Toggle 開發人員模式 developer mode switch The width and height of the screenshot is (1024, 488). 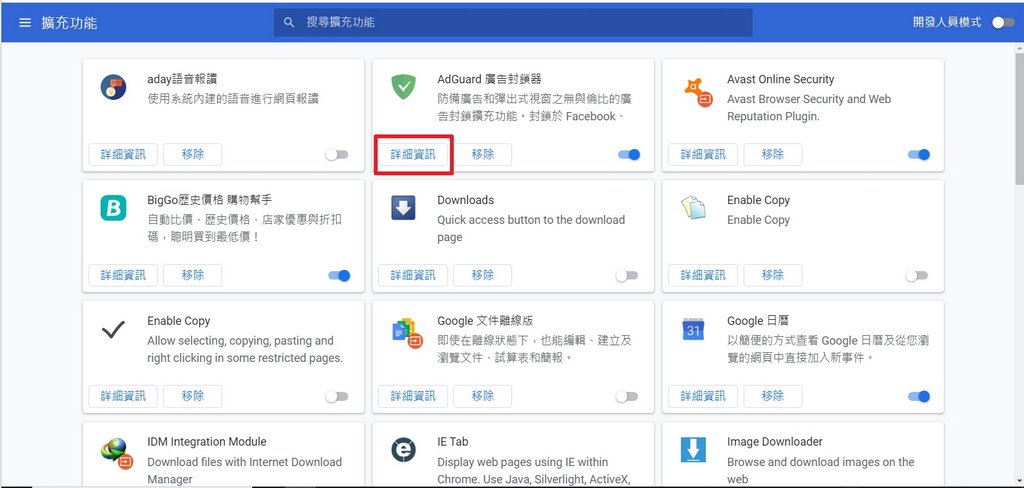(x=1002, y=22)
